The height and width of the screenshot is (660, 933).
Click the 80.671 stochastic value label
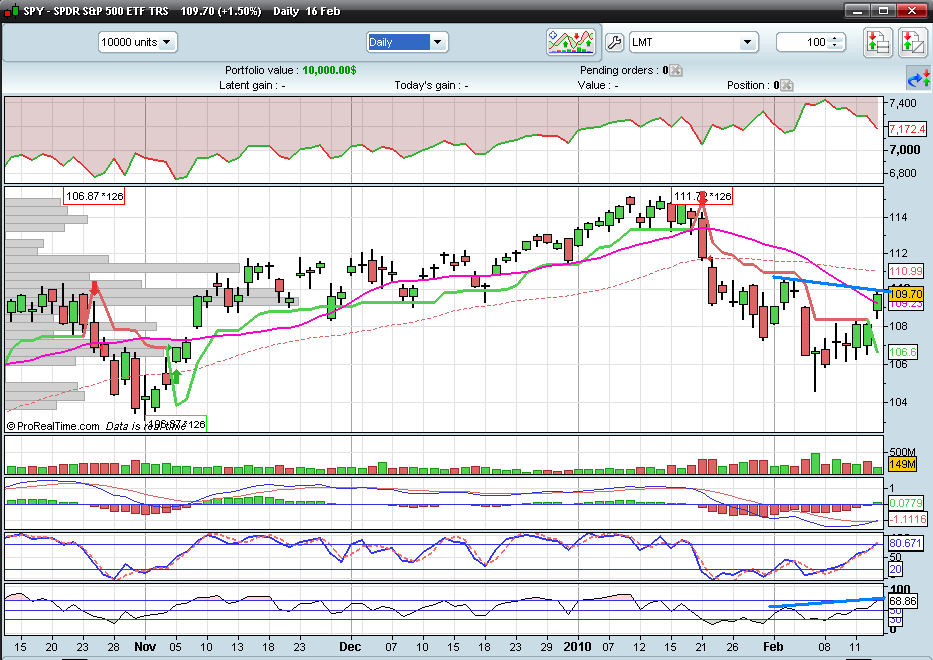coord(905,543)
